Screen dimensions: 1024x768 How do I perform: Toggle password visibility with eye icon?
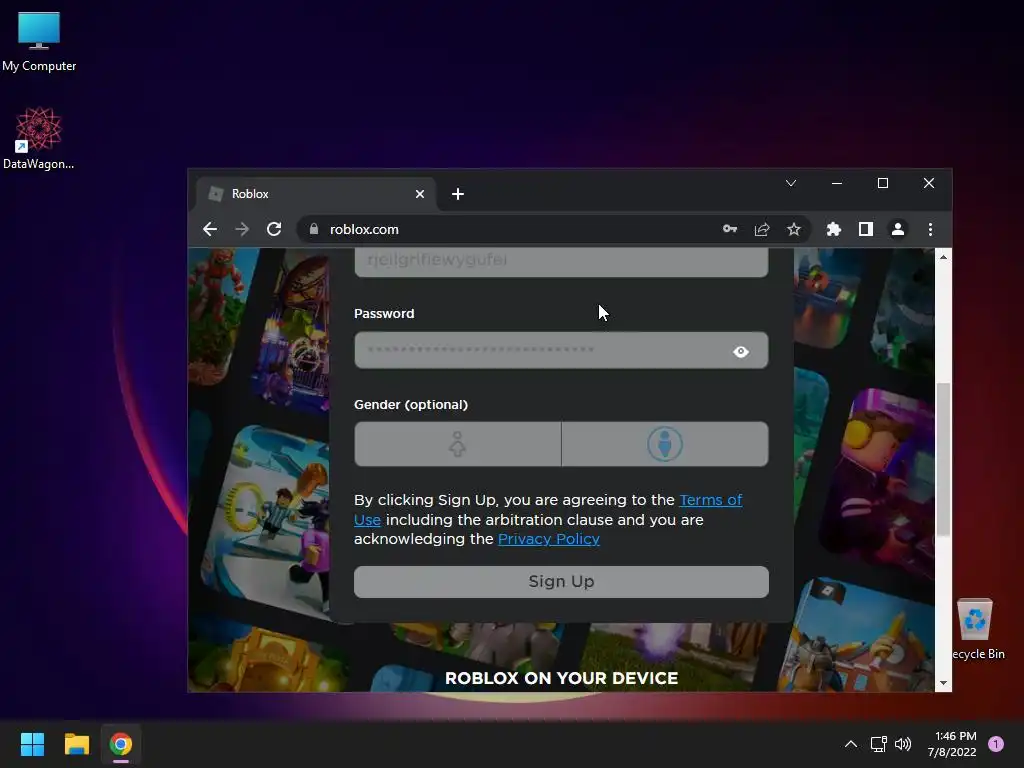tap(741, 351)
